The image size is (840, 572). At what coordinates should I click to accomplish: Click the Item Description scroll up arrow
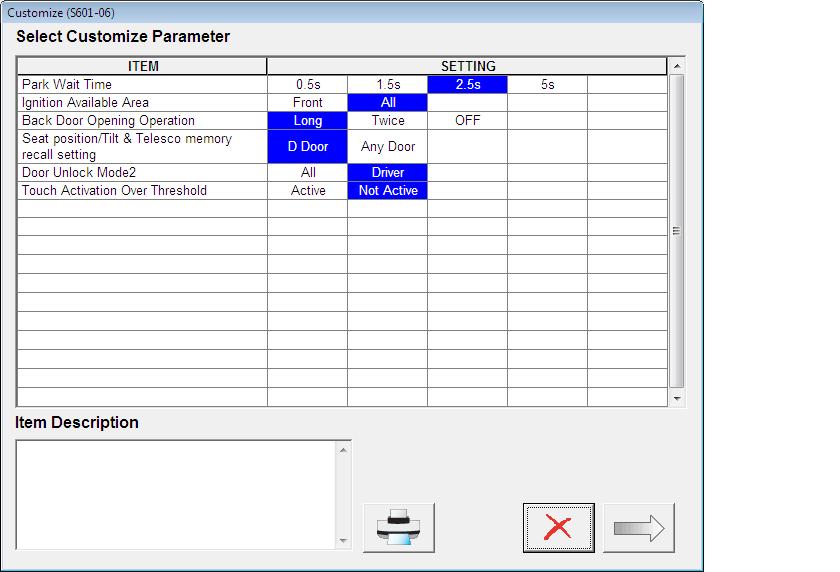coord(343,450)
